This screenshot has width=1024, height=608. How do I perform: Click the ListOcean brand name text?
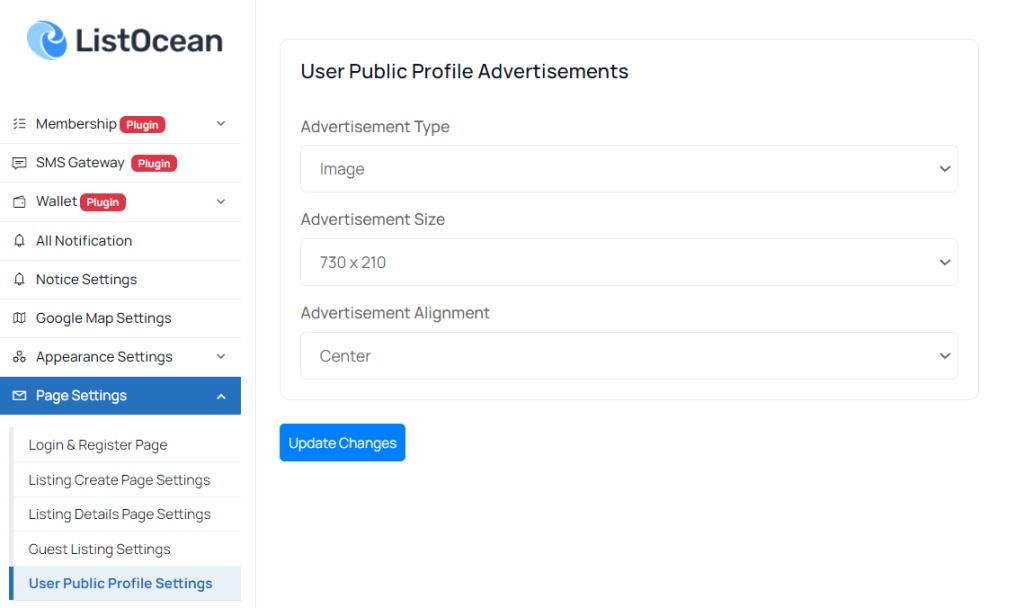pyautogui.click(x=149, y=40)
